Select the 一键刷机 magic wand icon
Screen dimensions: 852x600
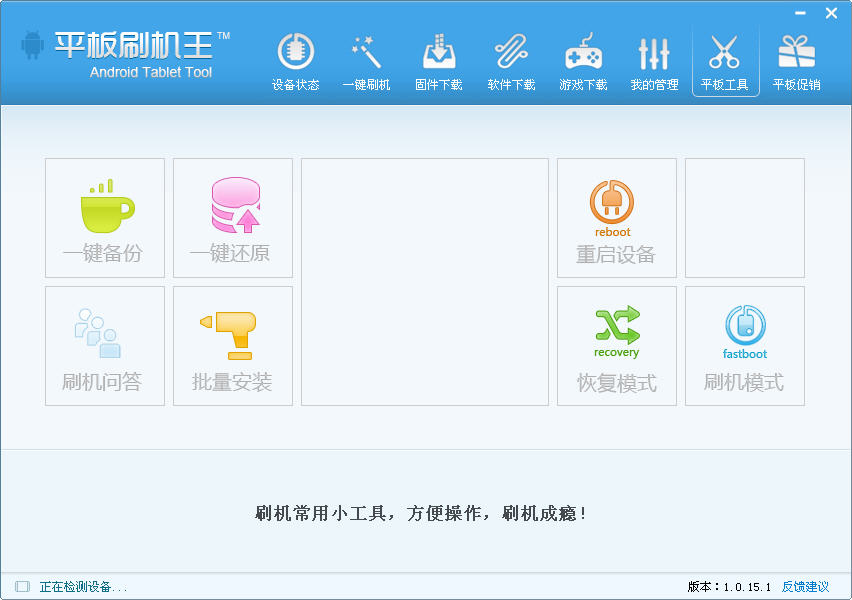[366, 62]
